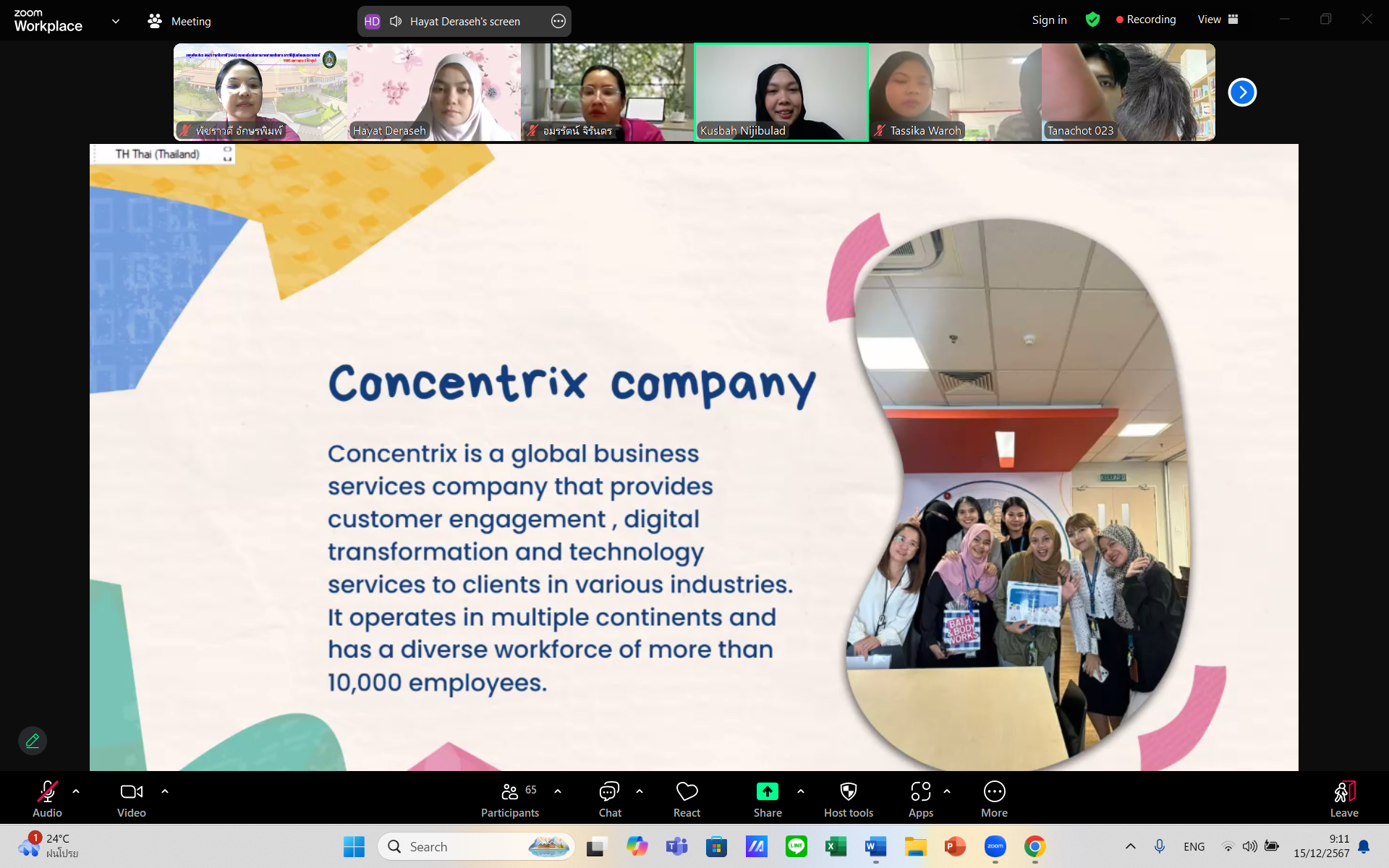Open File Explorer in taskbar
Image resolution: width=1389 pixels, height=868 pixels.
coord(915,846)
